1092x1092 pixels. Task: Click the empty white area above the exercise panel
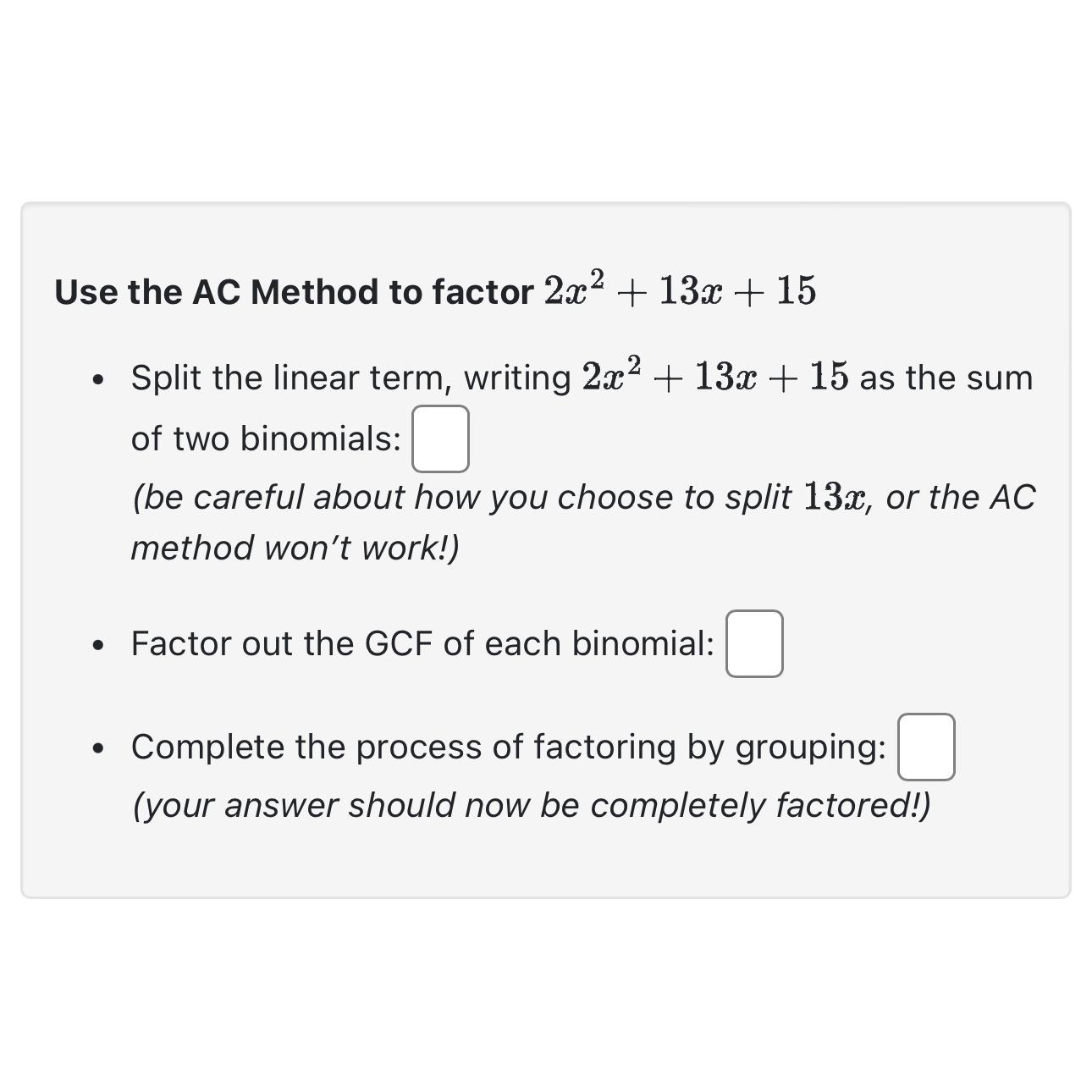point(546,102)
